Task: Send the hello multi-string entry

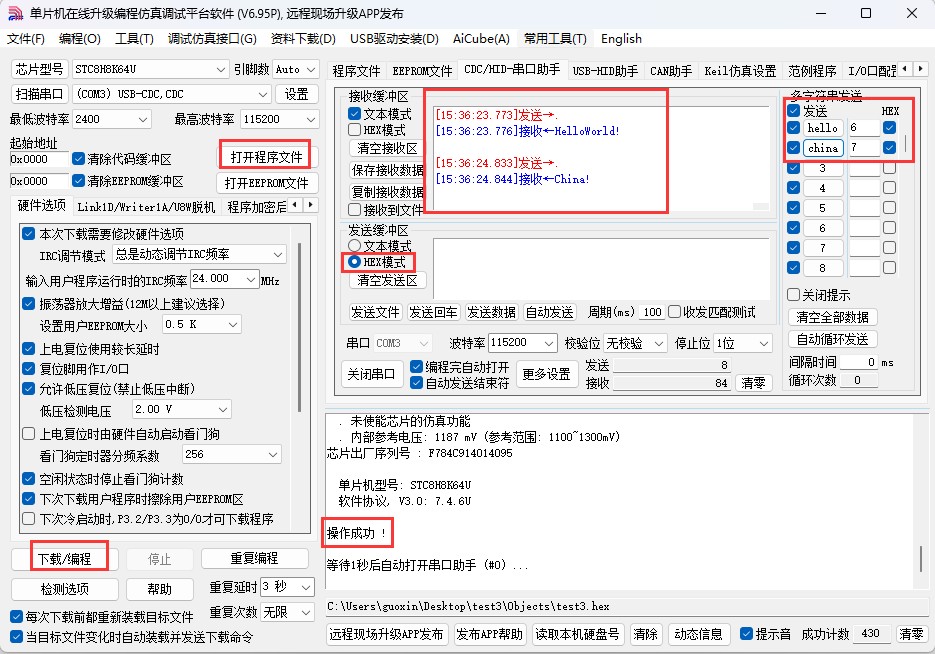Action: [823, 128]
